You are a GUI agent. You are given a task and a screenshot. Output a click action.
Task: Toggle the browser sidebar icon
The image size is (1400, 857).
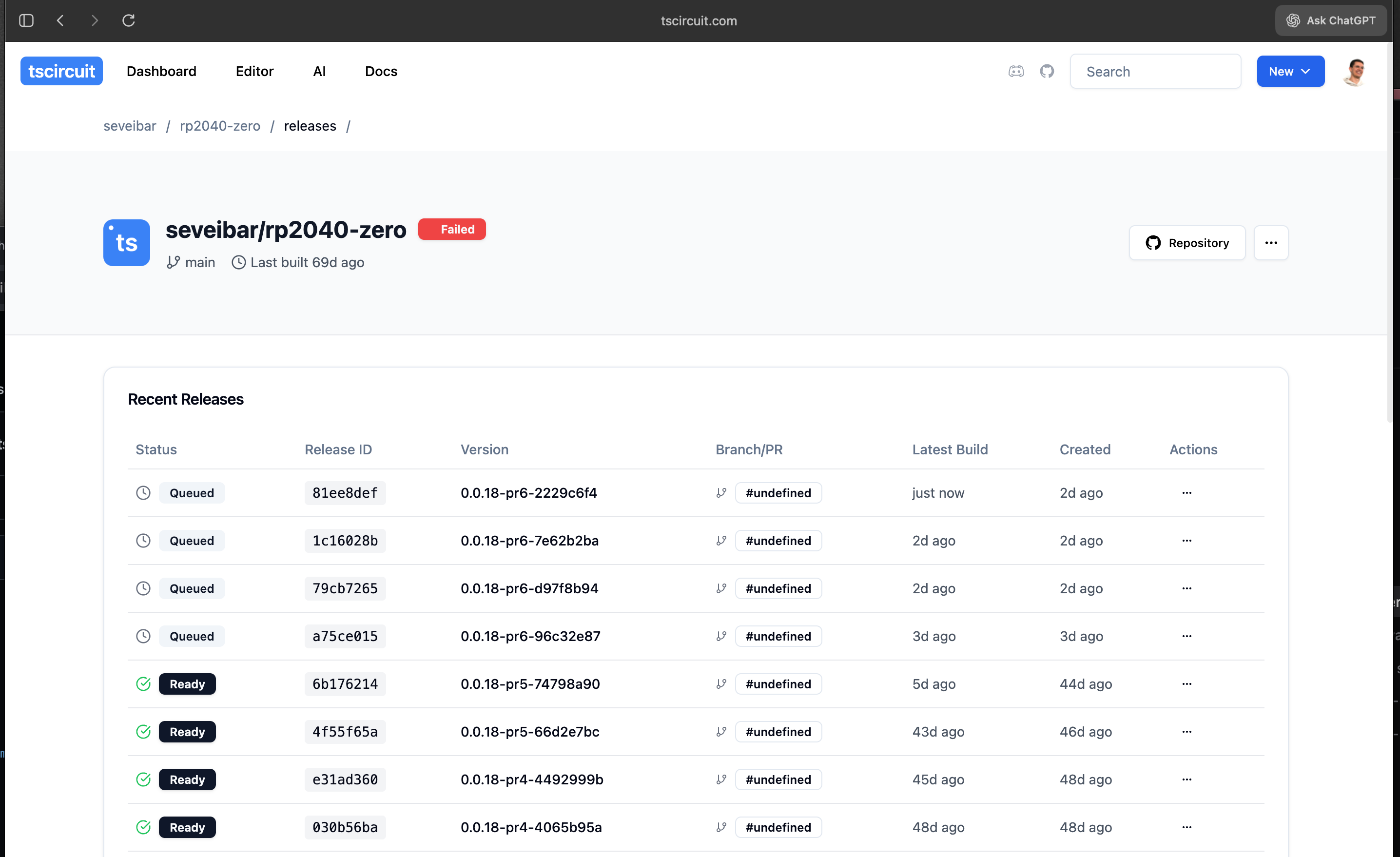tap(26, 20)
